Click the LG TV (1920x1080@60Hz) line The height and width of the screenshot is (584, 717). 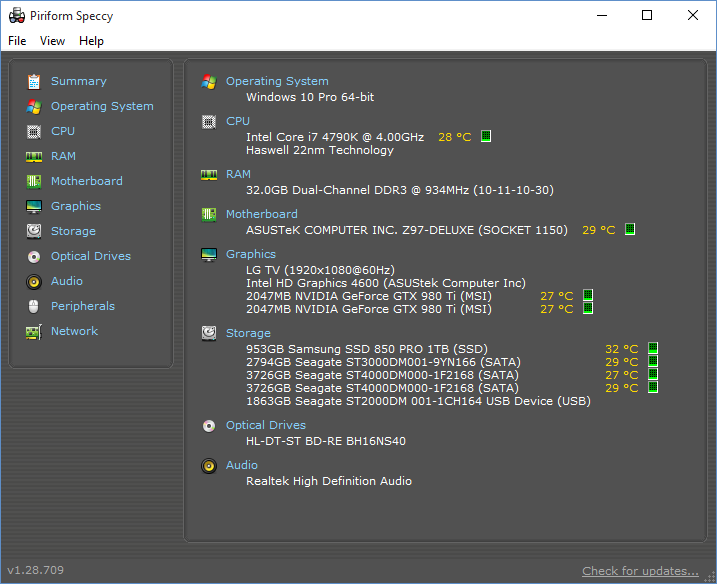[x=320, y=270]
